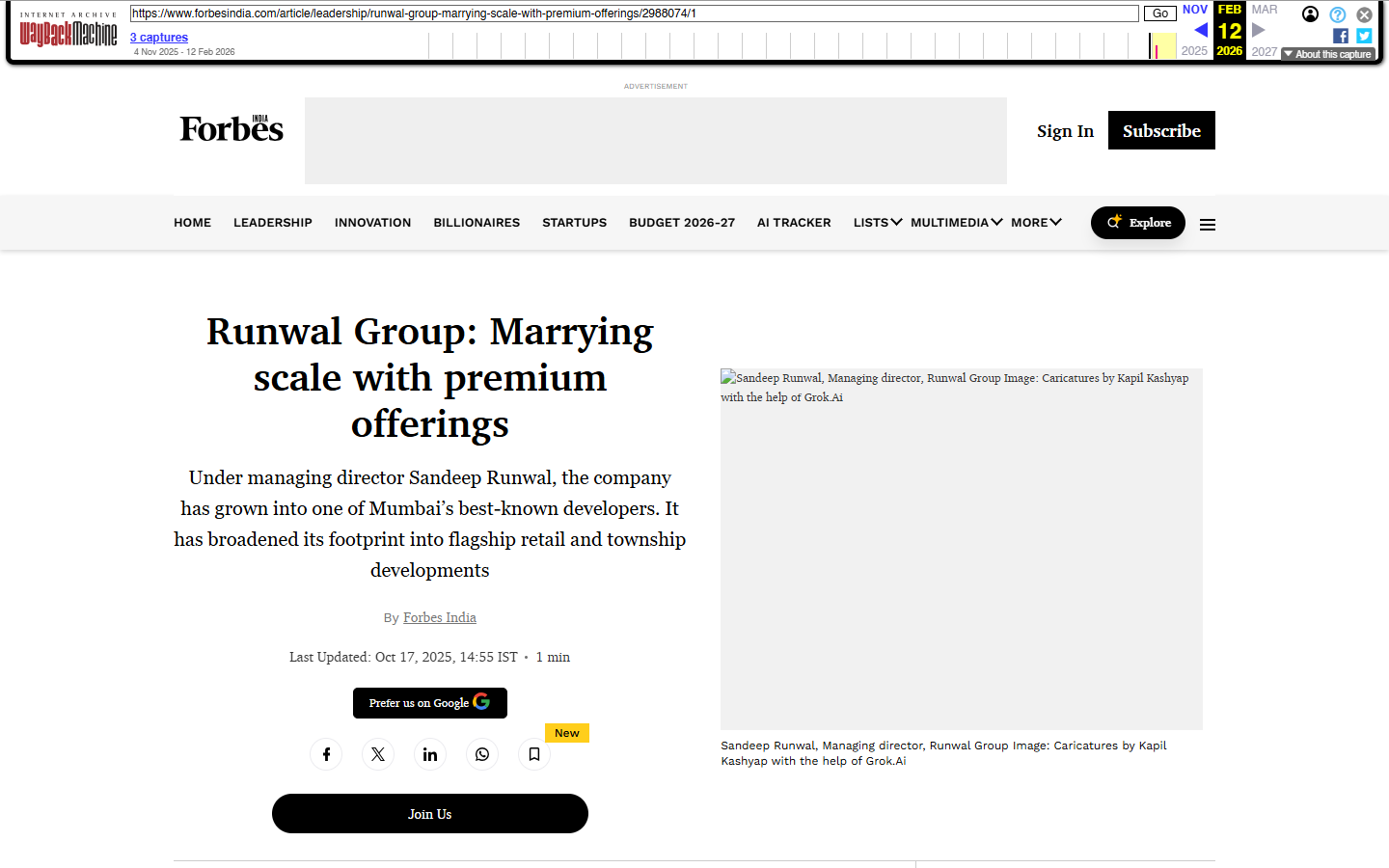Click the Wayback Go button

[x=1160, y=14]
